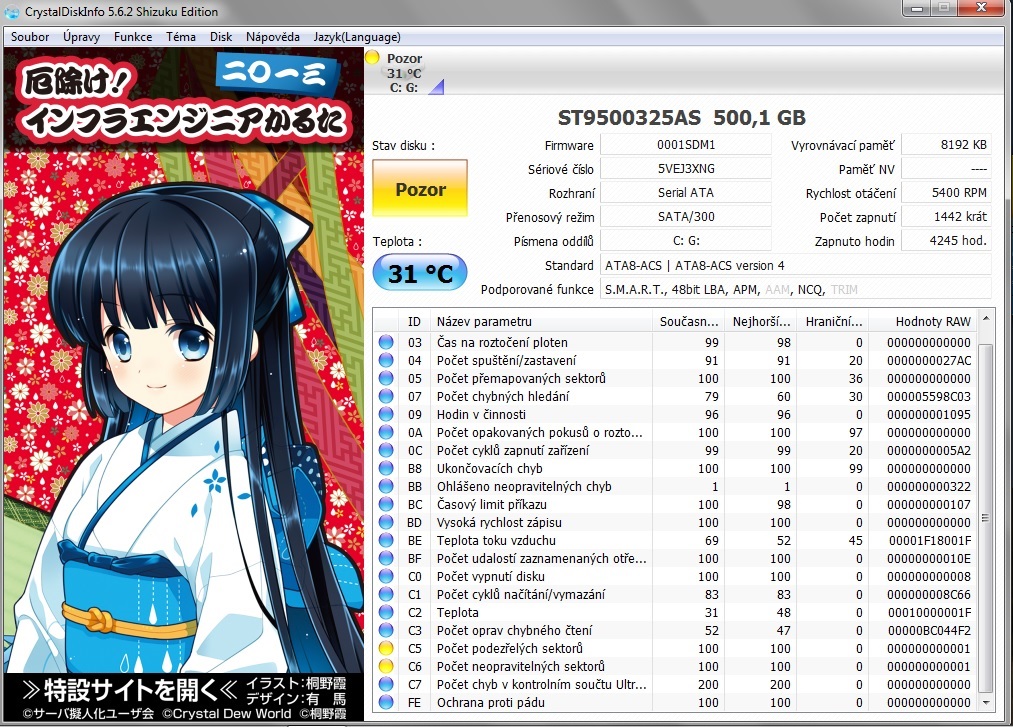Click the status dot for ID C1
1013x727 pixels.
coord(386,595)
